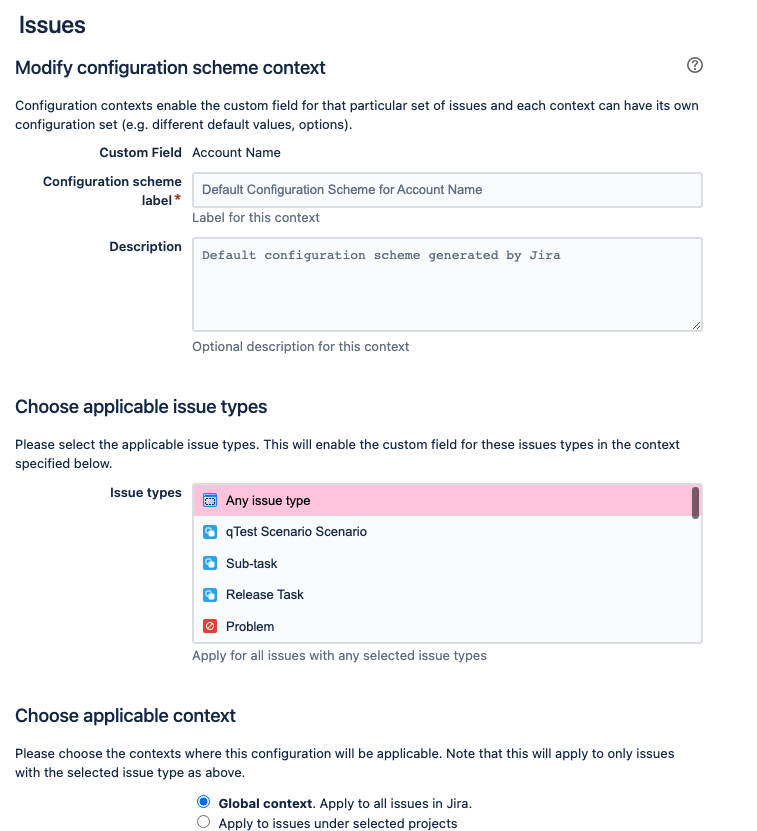Pick Sub-task from issue types list
This screenshot has height=831, width=757.
pyautogui.click(x=443, y=563)
